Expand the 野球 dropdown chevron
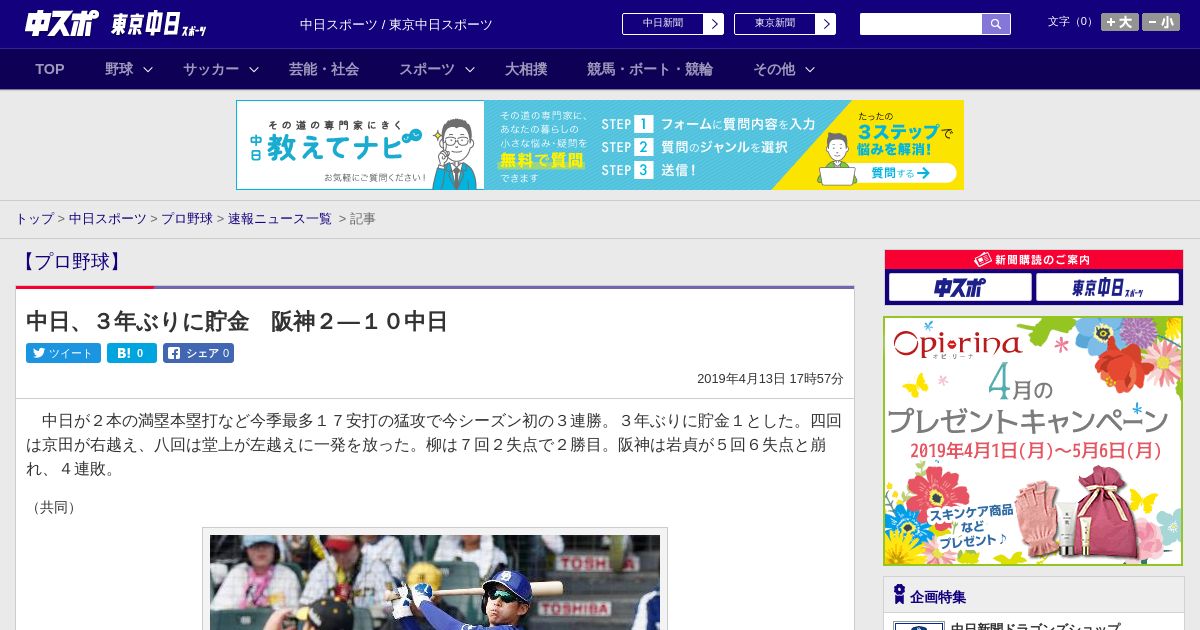Image resolution: width=1200 pixels, height=630 pixels. (x=148, y=69)
